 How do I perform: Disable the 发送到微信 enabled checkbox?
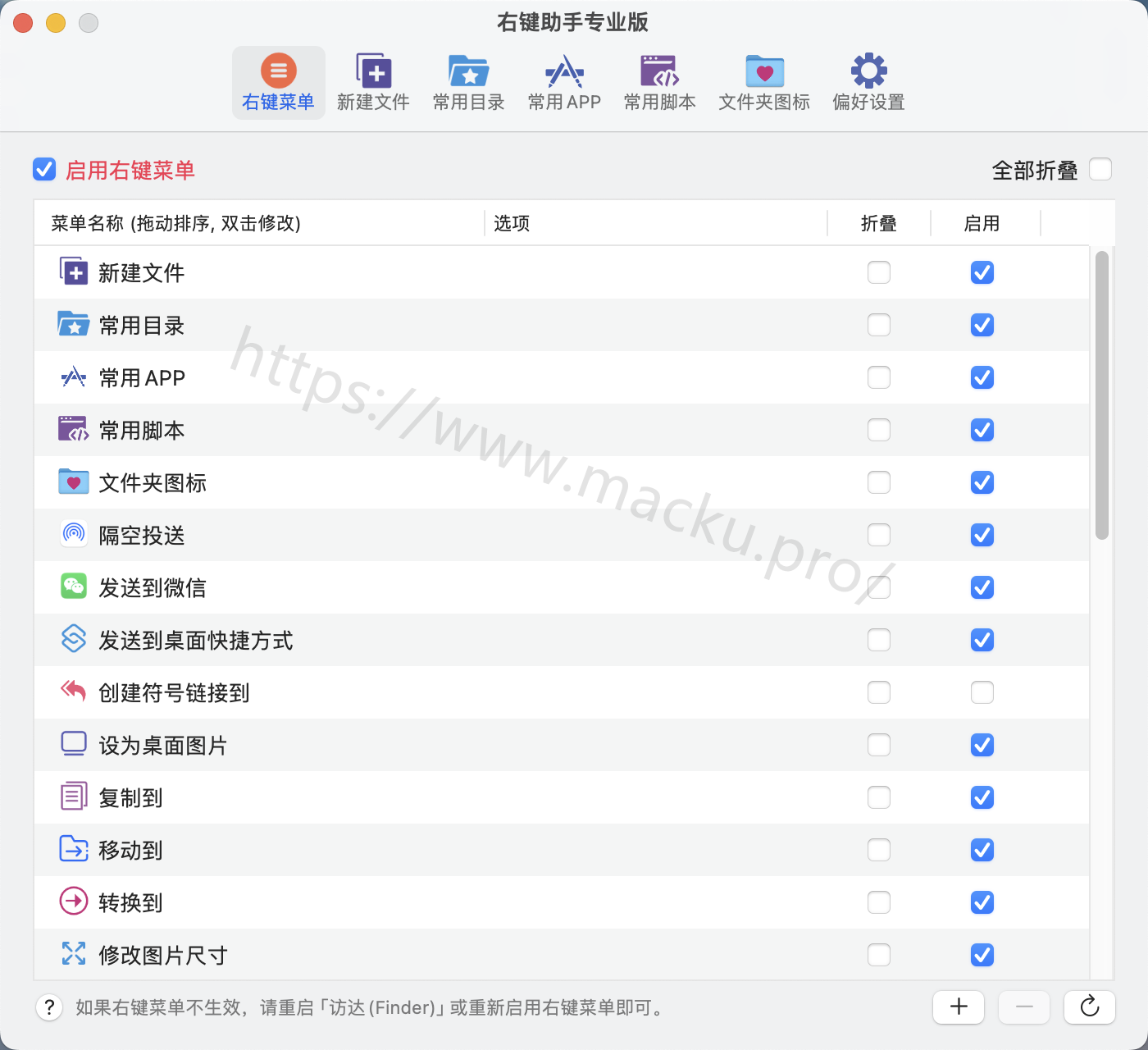(x=982, y=587)
